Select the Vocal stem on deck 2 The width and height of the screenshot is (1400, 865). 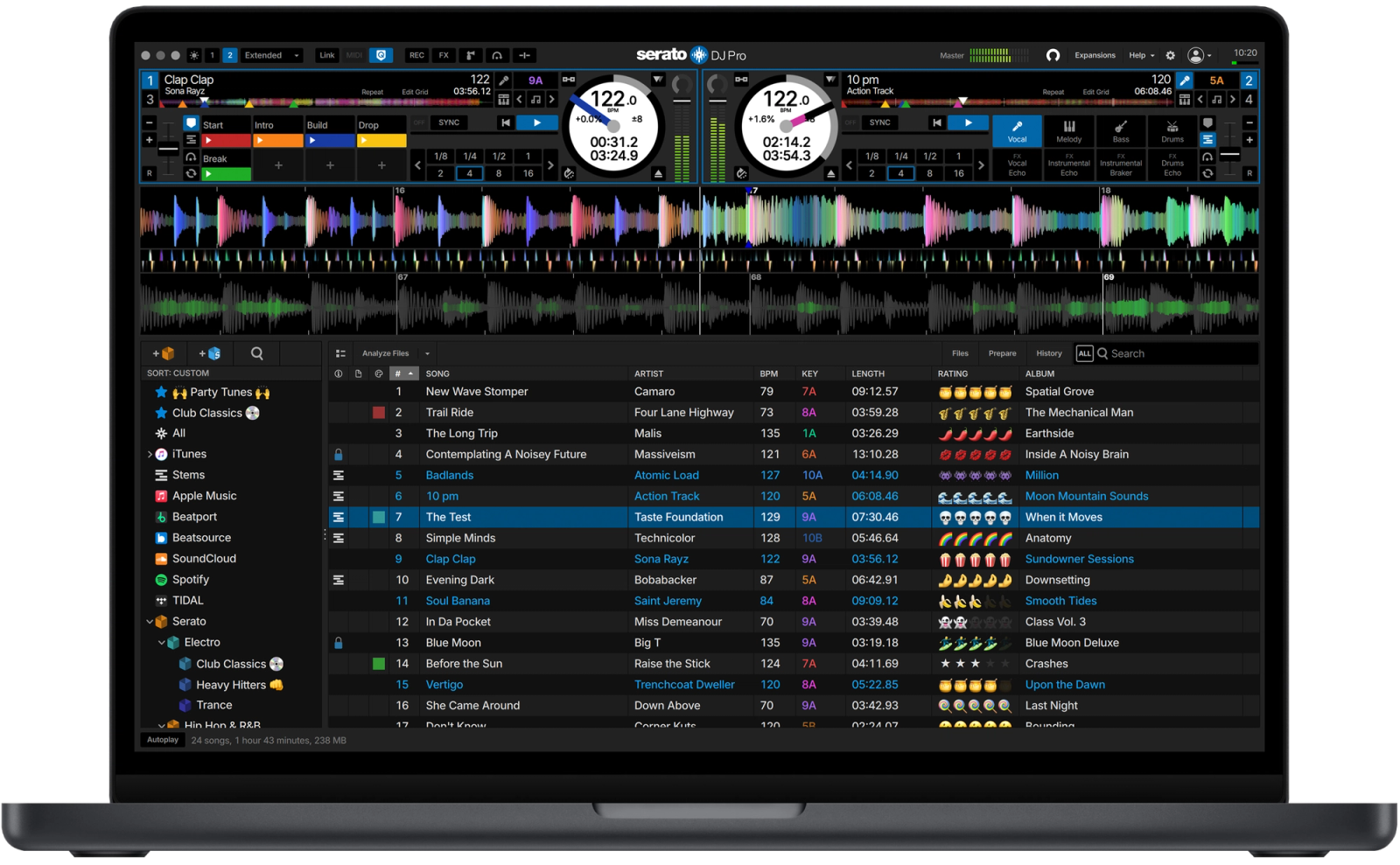click(1017, 132)
